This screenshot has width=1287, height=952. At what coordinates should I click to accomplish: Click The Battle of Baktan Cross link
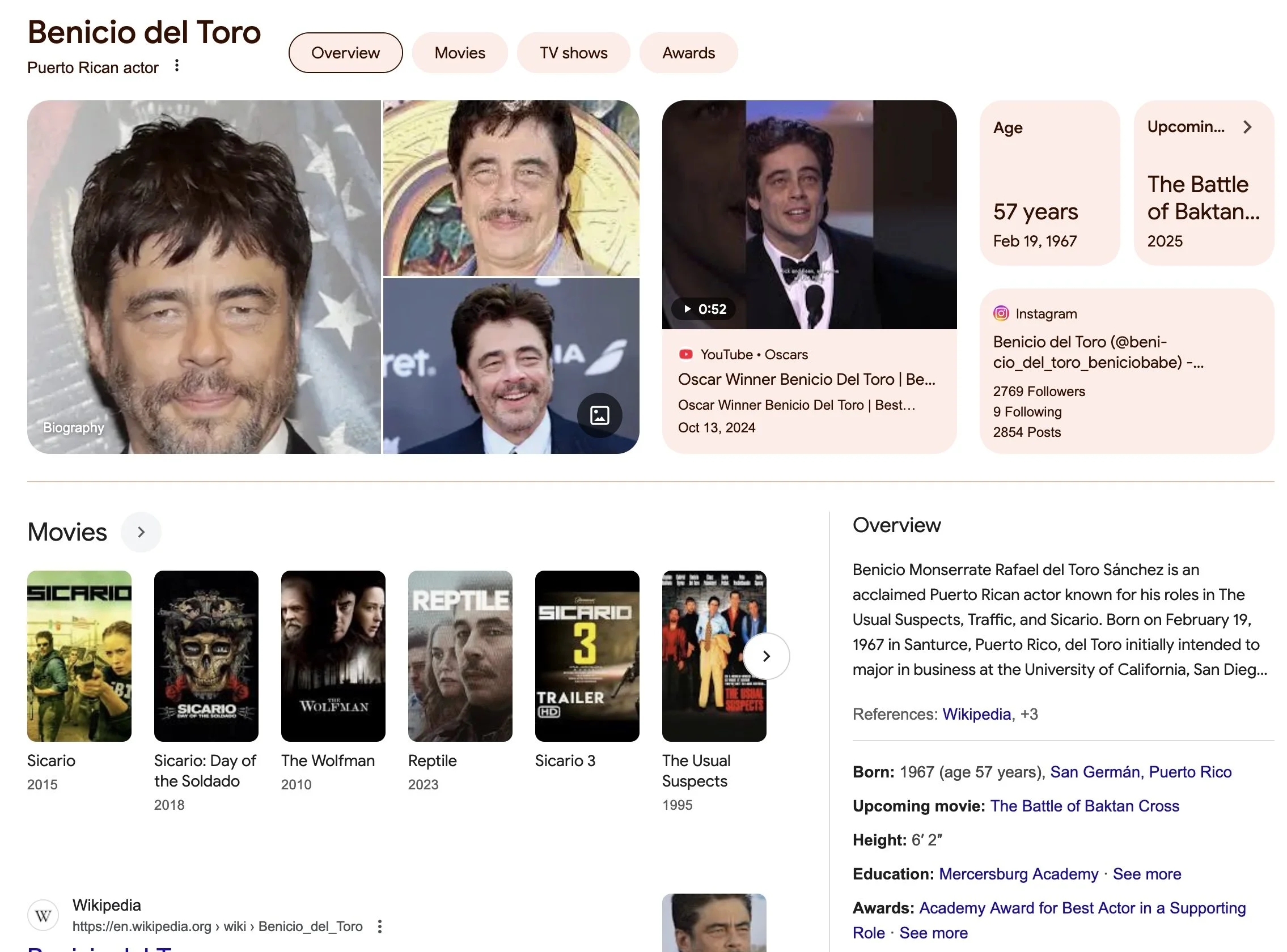tap(1085, 806)
